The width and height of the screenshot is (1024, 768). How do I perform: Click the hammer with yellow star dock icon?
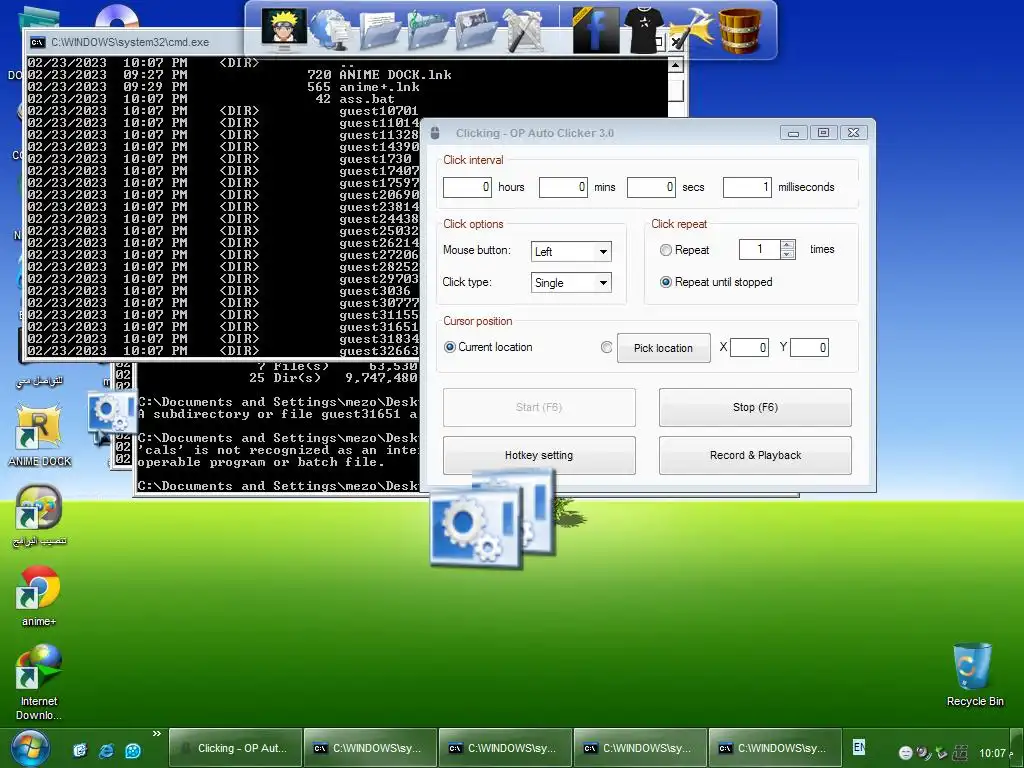click(x=691, y=30)
